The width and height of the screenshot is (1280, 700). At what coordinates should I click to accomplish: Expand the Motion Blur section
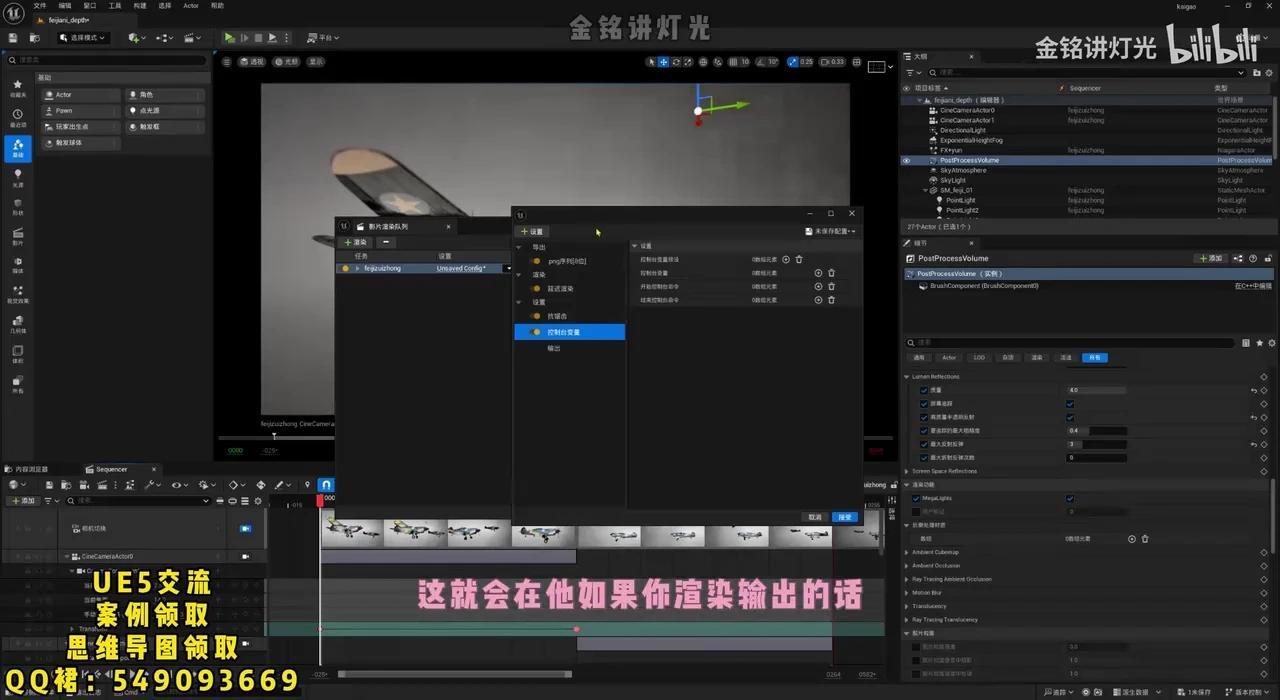[907, 592]
